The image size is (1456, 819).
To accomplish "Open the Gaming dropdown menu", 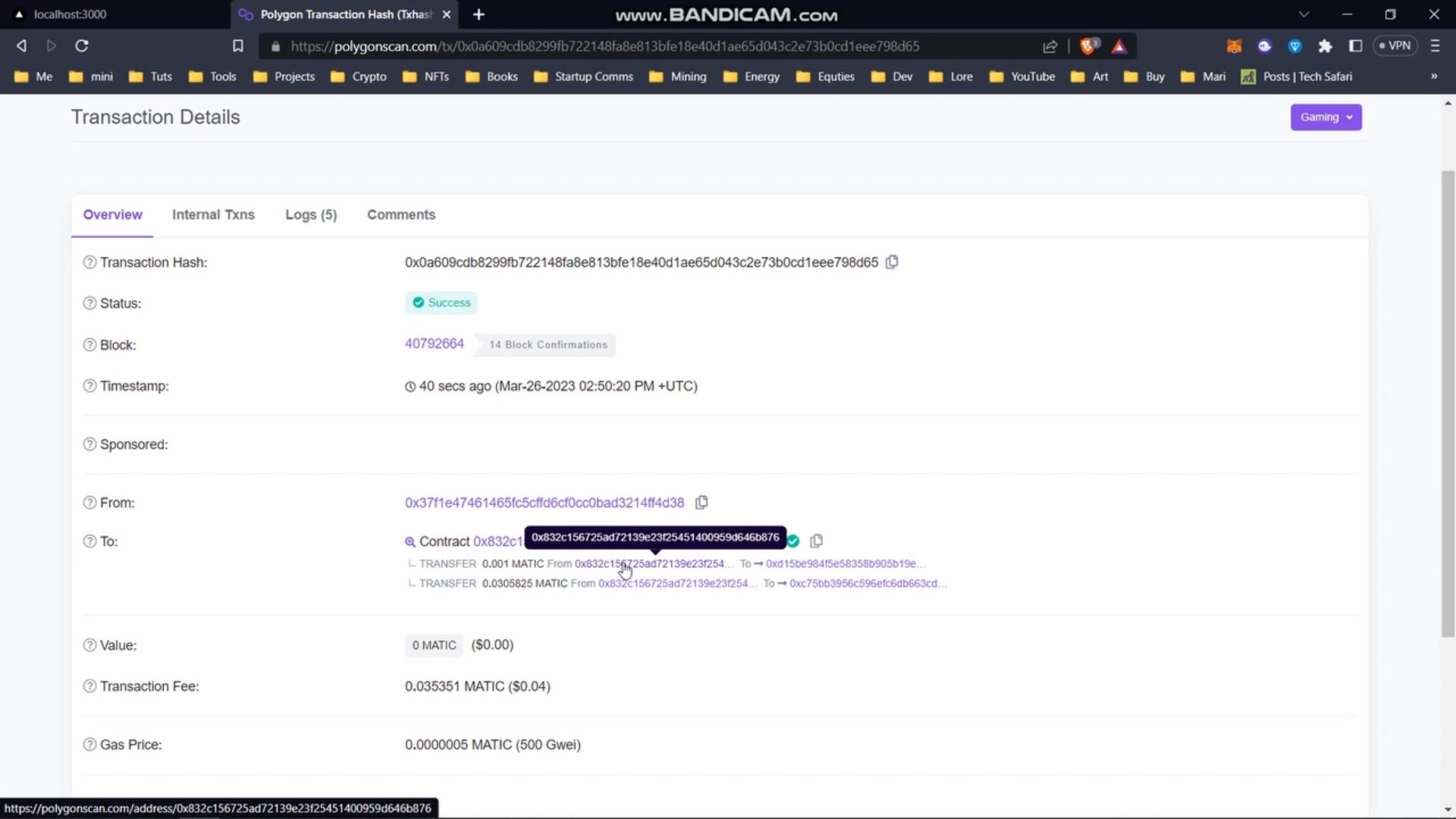I will pyautogui.click(x=1326, y=117).
